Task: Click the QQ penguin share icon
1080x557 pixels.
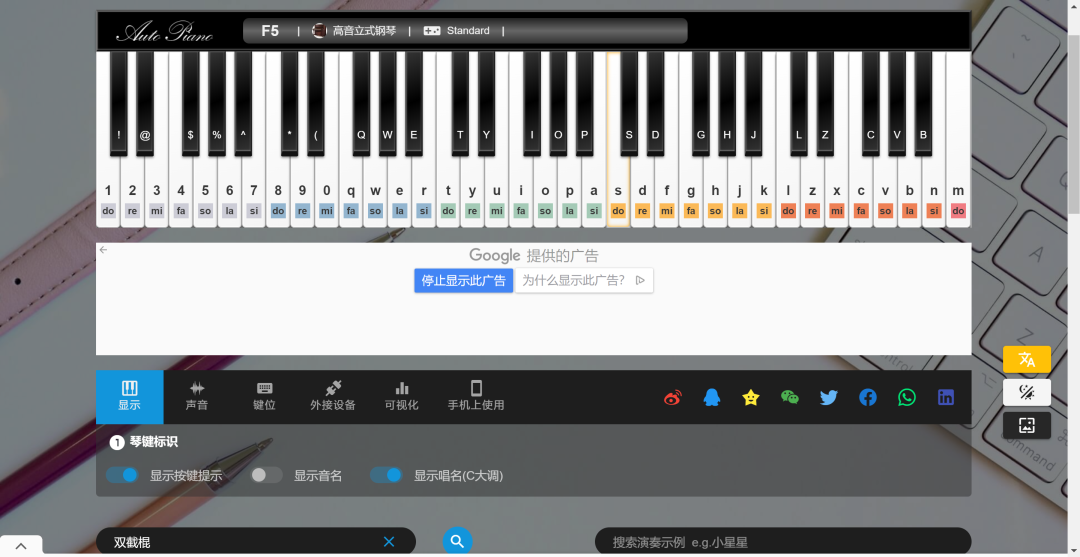Action: (x=711, y=397)
